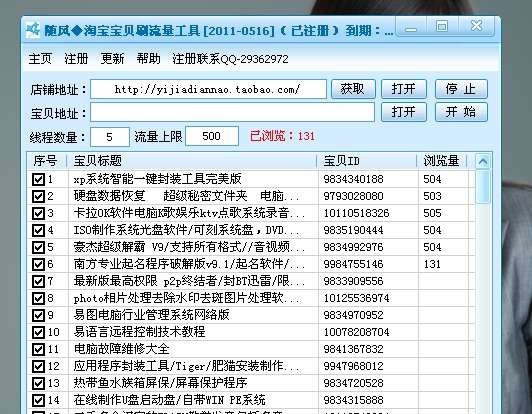Viewport: 532px width, 414px height.
Task: Uncheck row 12 应用程序封装工具 checkbox
Action: (x=38, y=366)
